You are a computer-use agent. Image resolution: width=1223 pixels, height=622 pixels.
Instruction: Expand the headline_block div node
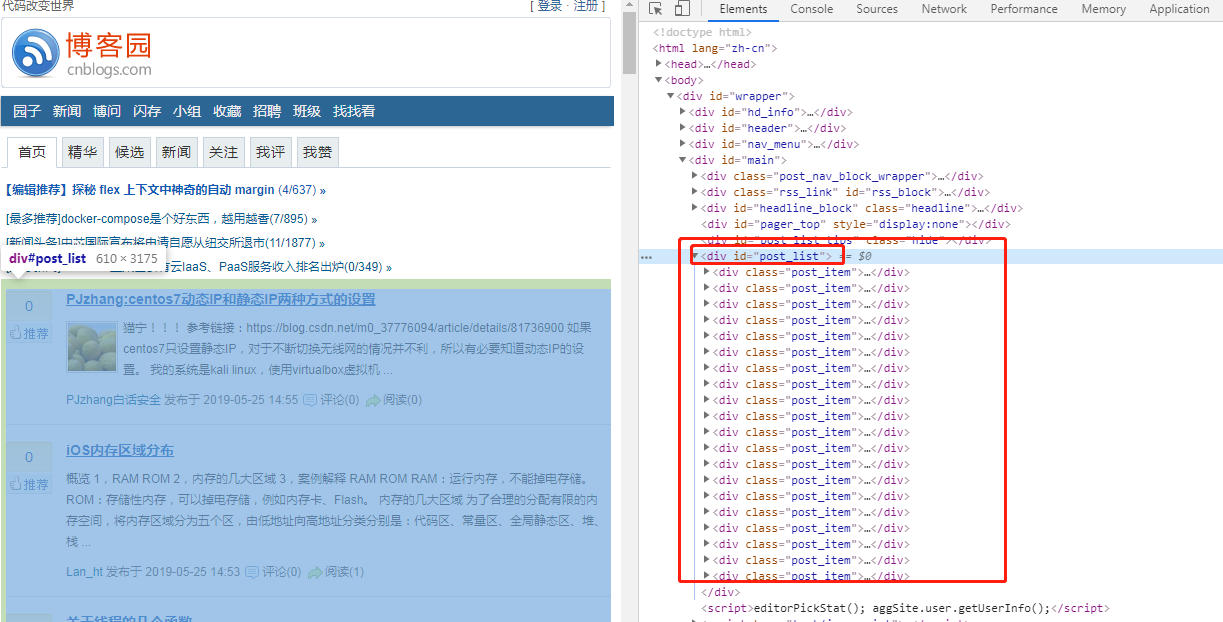(695, 208)
